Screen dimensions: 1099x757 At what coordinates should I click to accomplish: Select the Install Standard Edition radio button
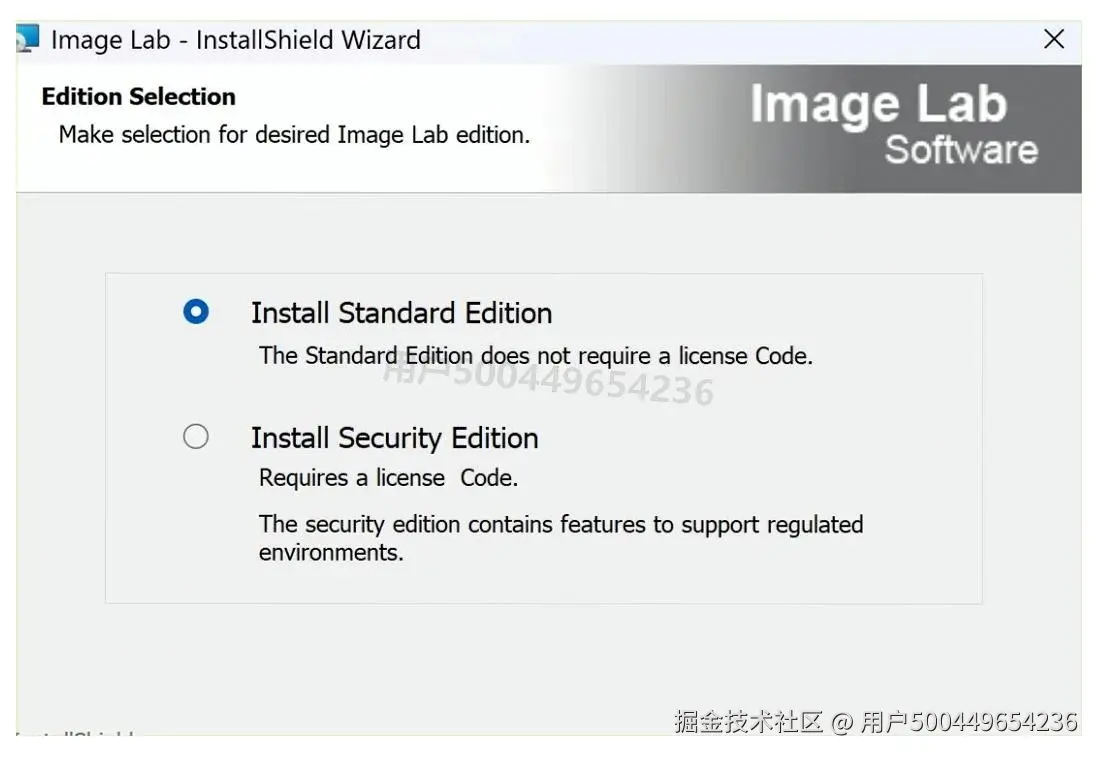click(x=196, y=312)
